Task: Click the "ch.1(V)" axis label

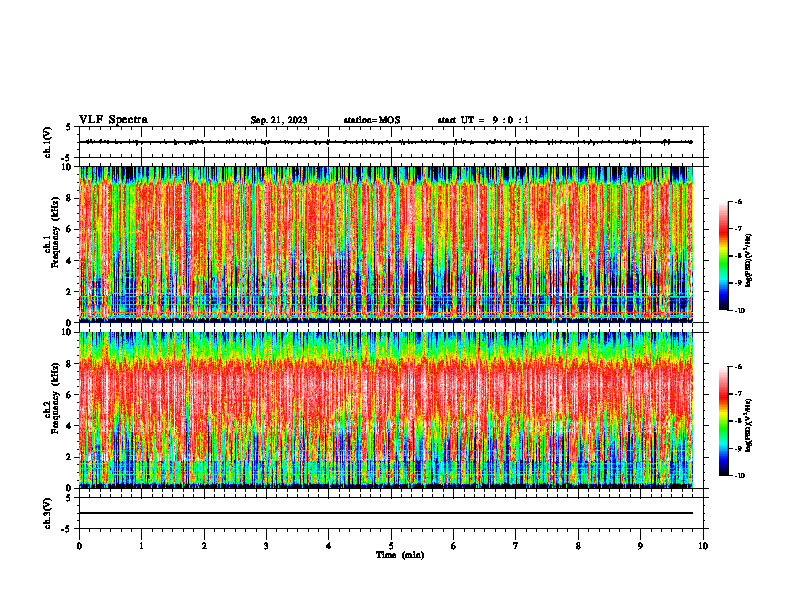Action: 47,142
